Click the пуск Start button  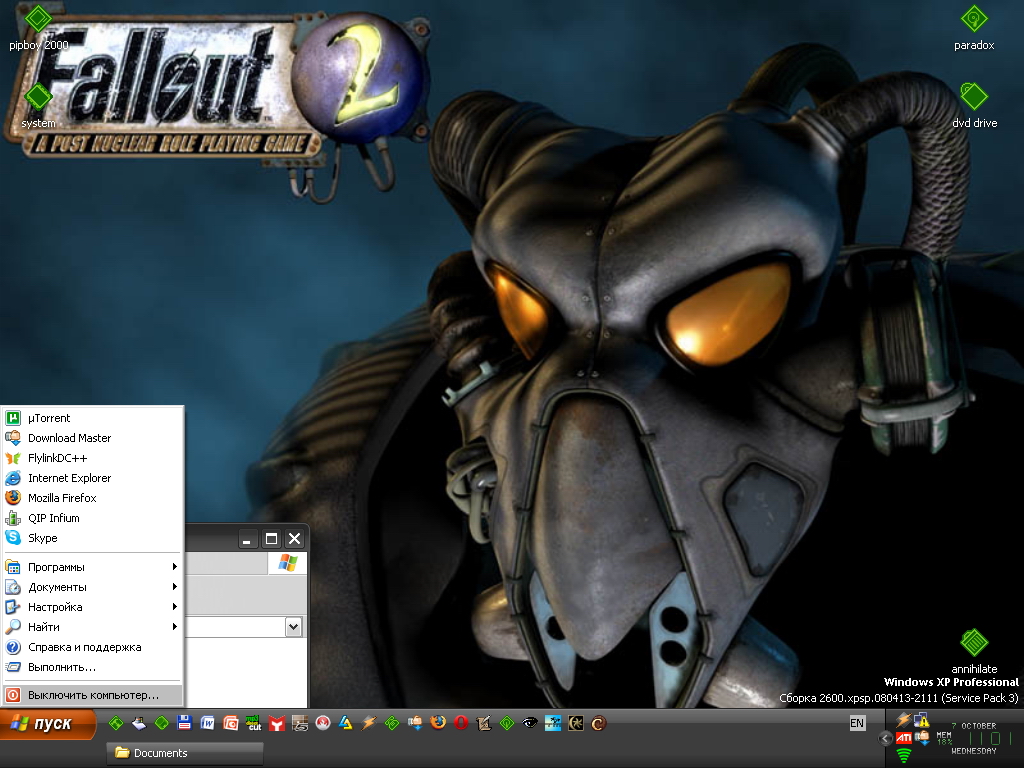click(x=47, y=724)
